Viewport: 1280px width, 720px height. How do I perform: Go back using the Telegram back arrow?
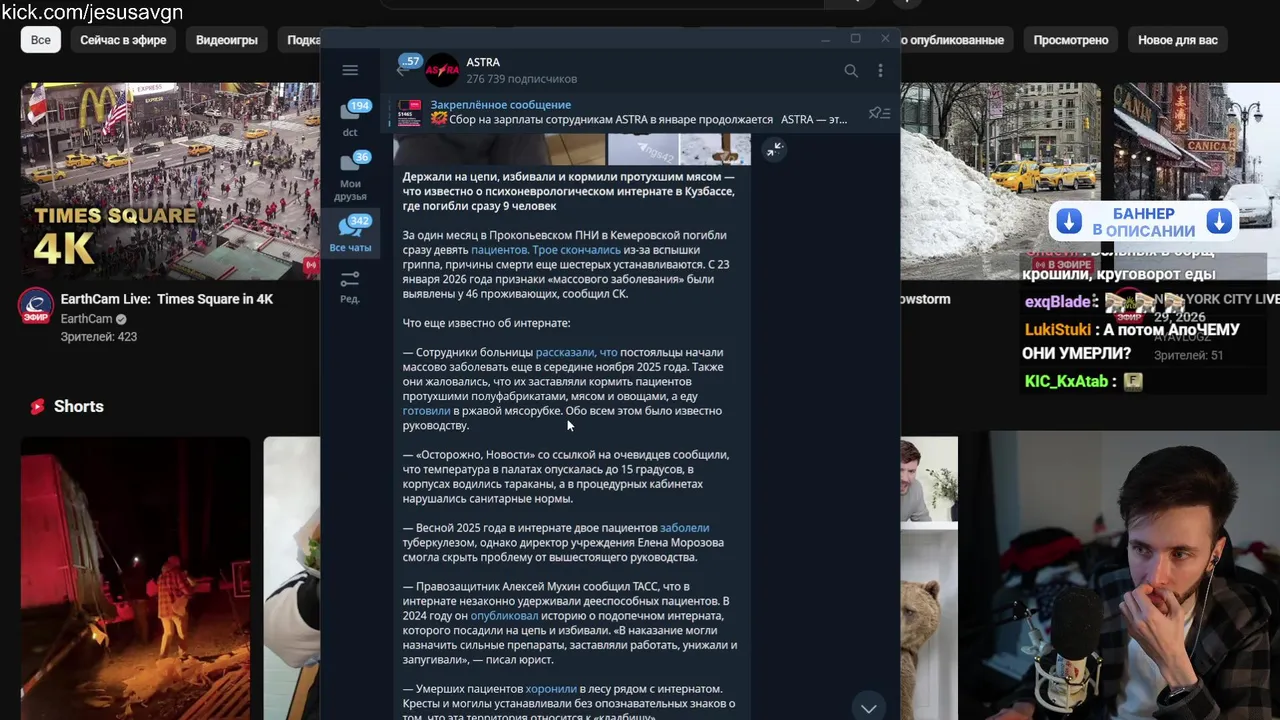pos(402,70)
